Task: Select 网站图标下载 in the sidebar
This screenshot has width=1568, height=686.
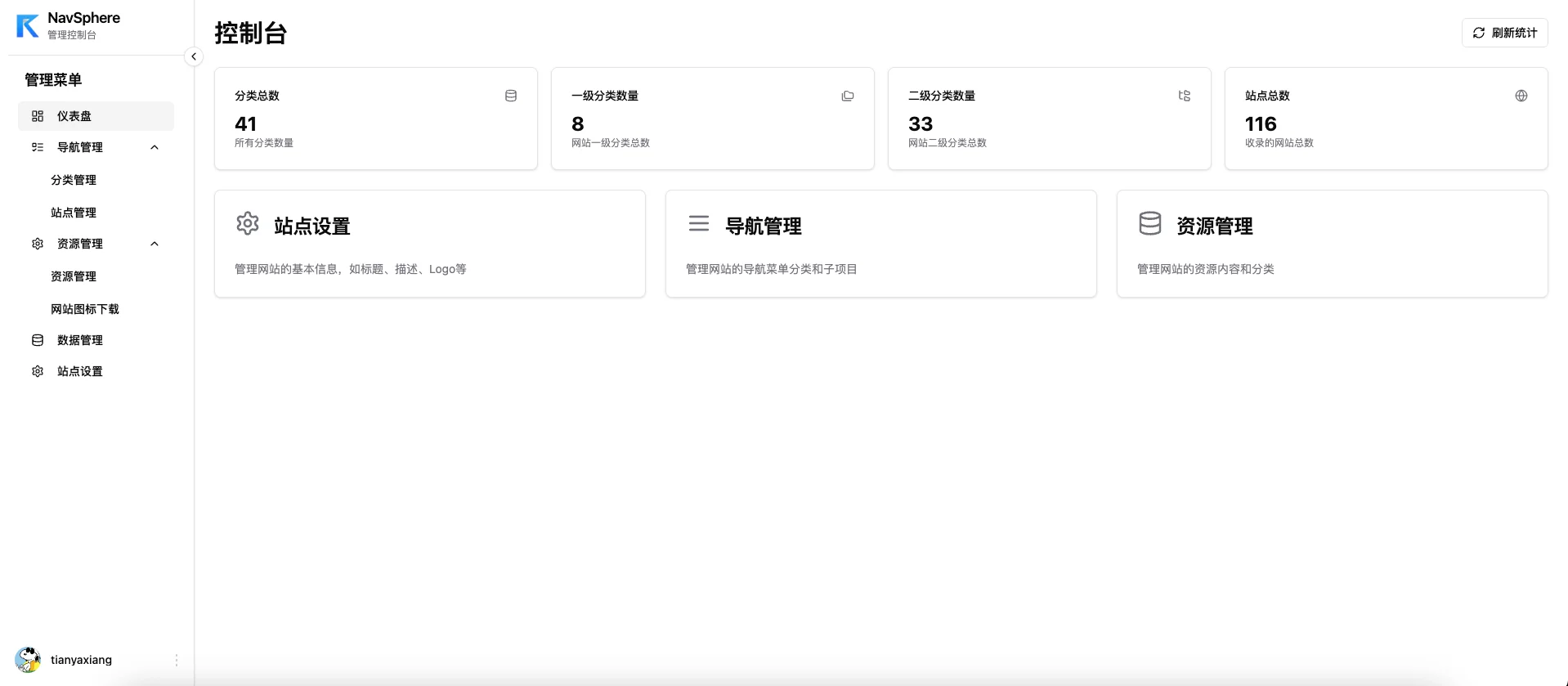Action: (85, 309)
